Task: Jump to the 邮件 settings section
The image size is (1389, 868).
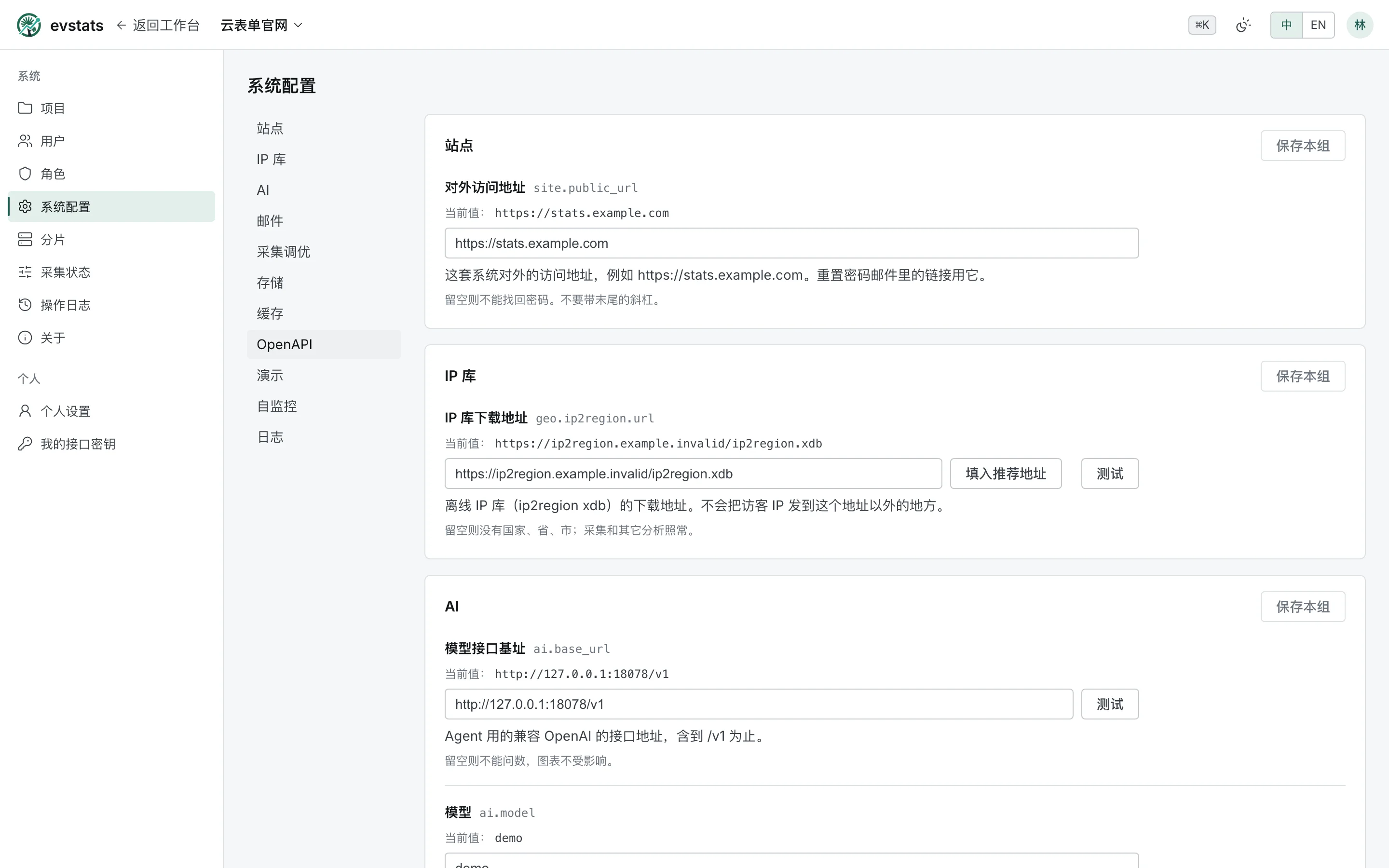Action: point(324,221)
